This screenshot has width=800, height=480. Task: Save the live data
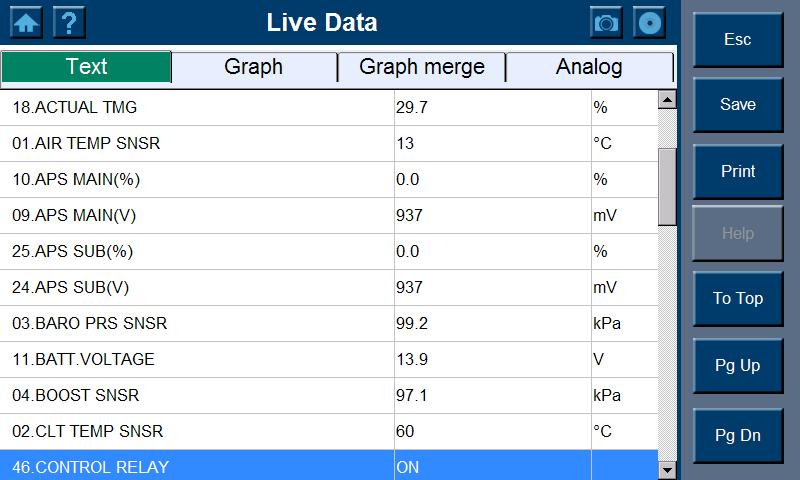click(x=738, y=105)
